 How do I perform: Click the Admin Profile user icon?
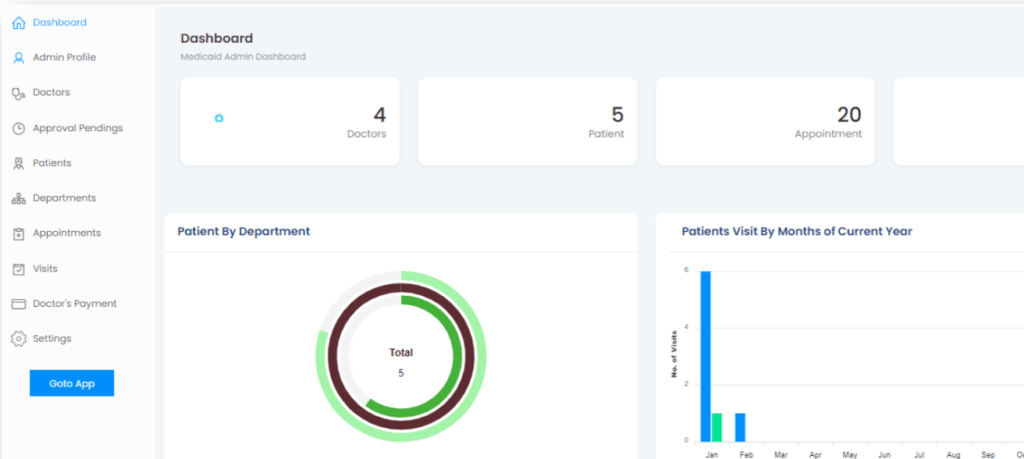click(x=18, y=57)
